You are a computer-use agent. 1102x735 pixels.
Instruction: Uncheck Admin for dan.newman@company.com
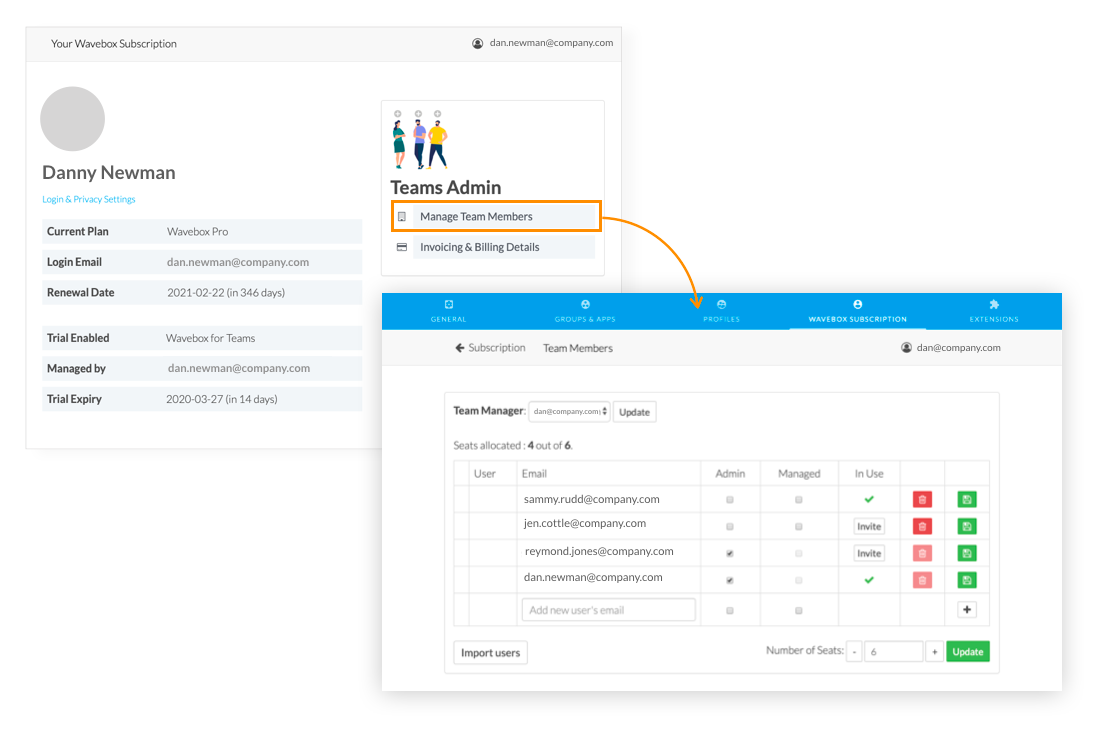tap(730, 580)
